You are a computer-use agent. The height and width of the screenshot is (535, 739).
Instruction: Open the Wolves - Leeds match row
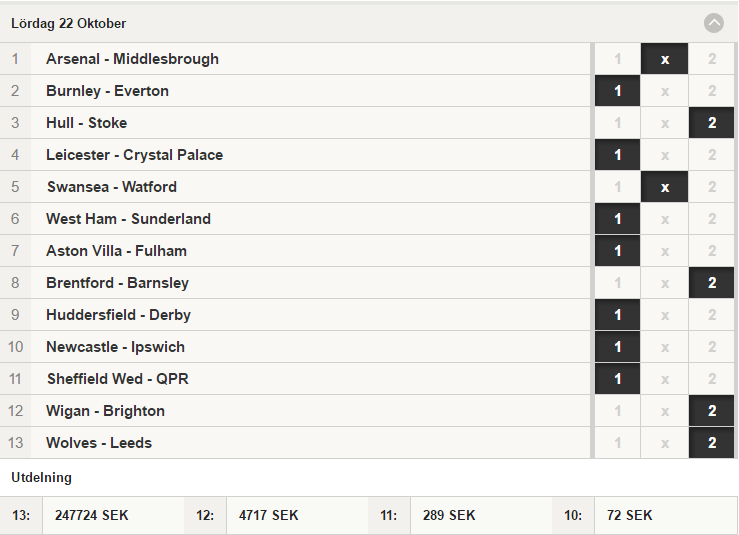pos(295,443)
